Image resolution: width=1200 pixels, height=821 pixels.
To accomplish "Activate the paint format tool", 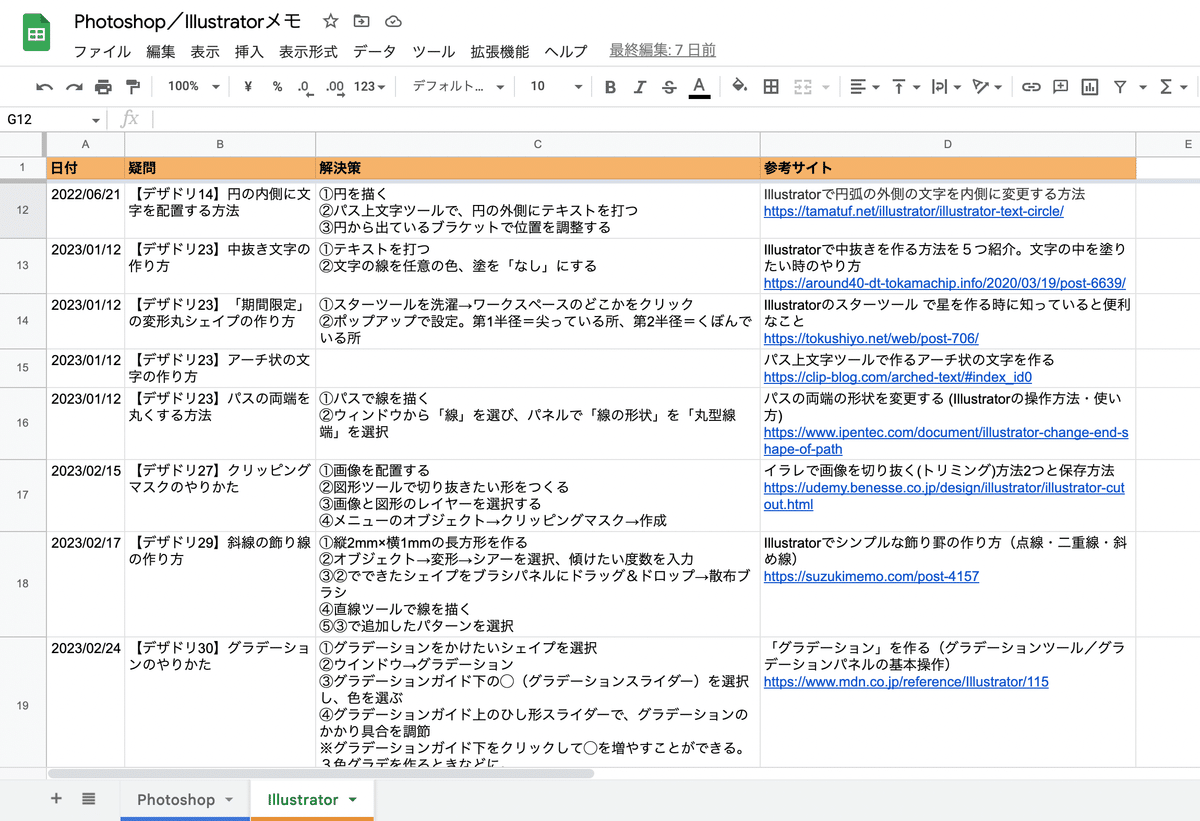I will point(133,87).
